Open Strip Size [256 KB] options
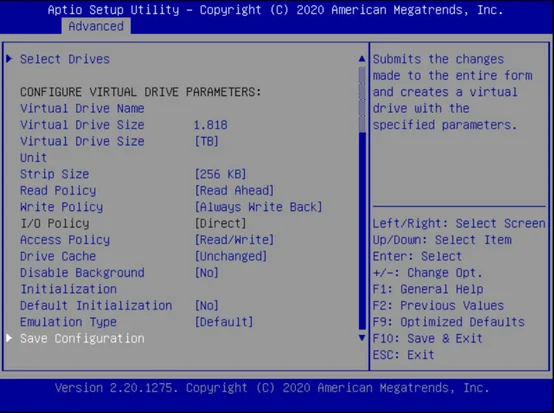The width and height of the screenshot is (554, 413). click(220, 174)
